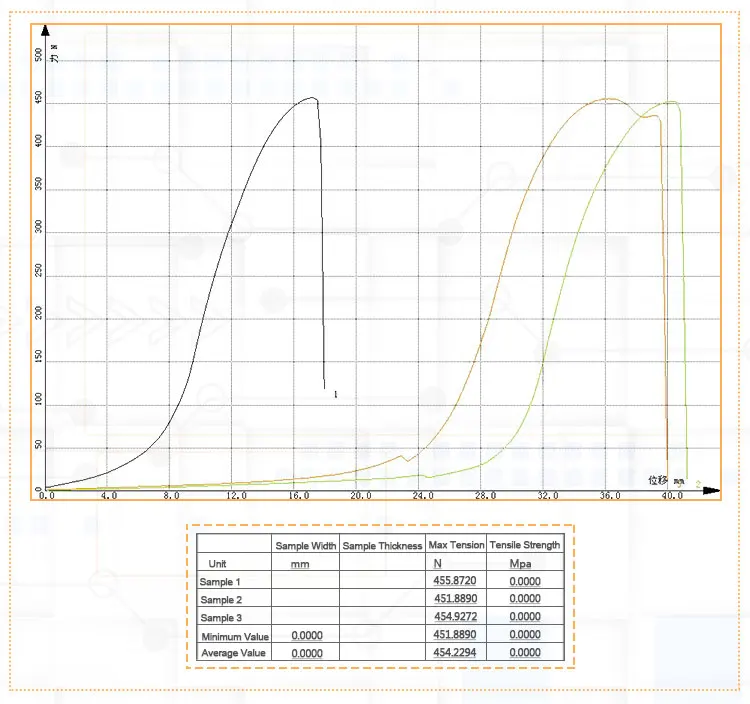
Task: Click the 'Sample Width' column header
Action: [306, 546]
